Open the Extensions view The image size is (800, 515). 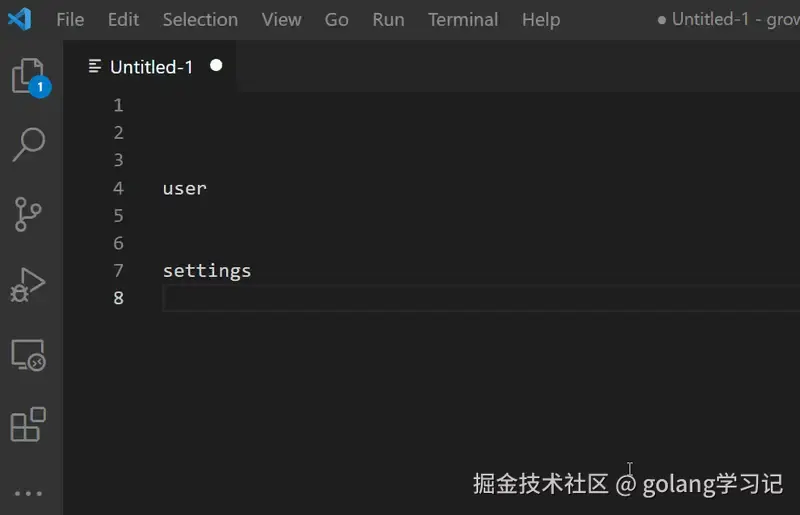click(x=28, y=424)
